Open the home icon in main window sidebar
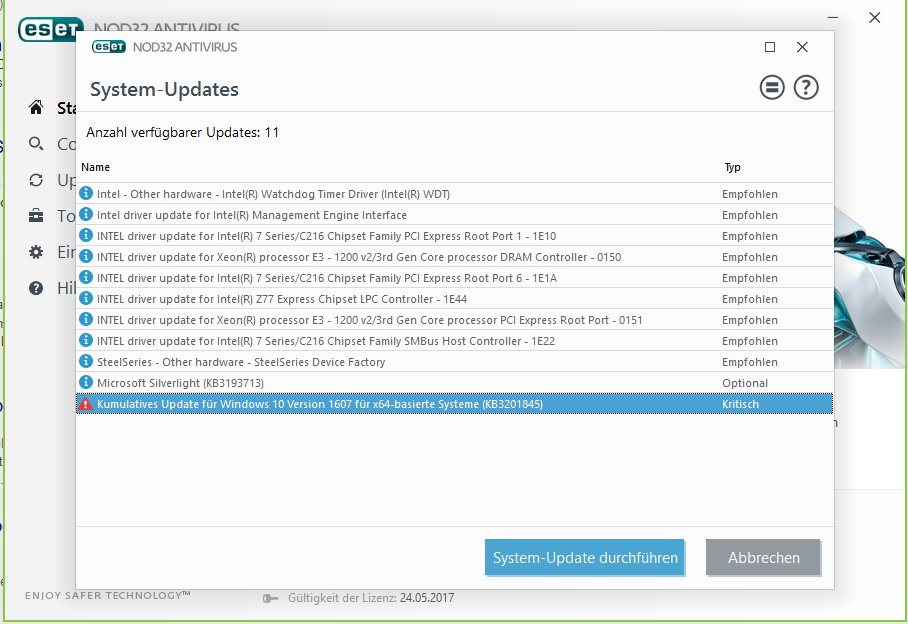 (x=36, y=107)
